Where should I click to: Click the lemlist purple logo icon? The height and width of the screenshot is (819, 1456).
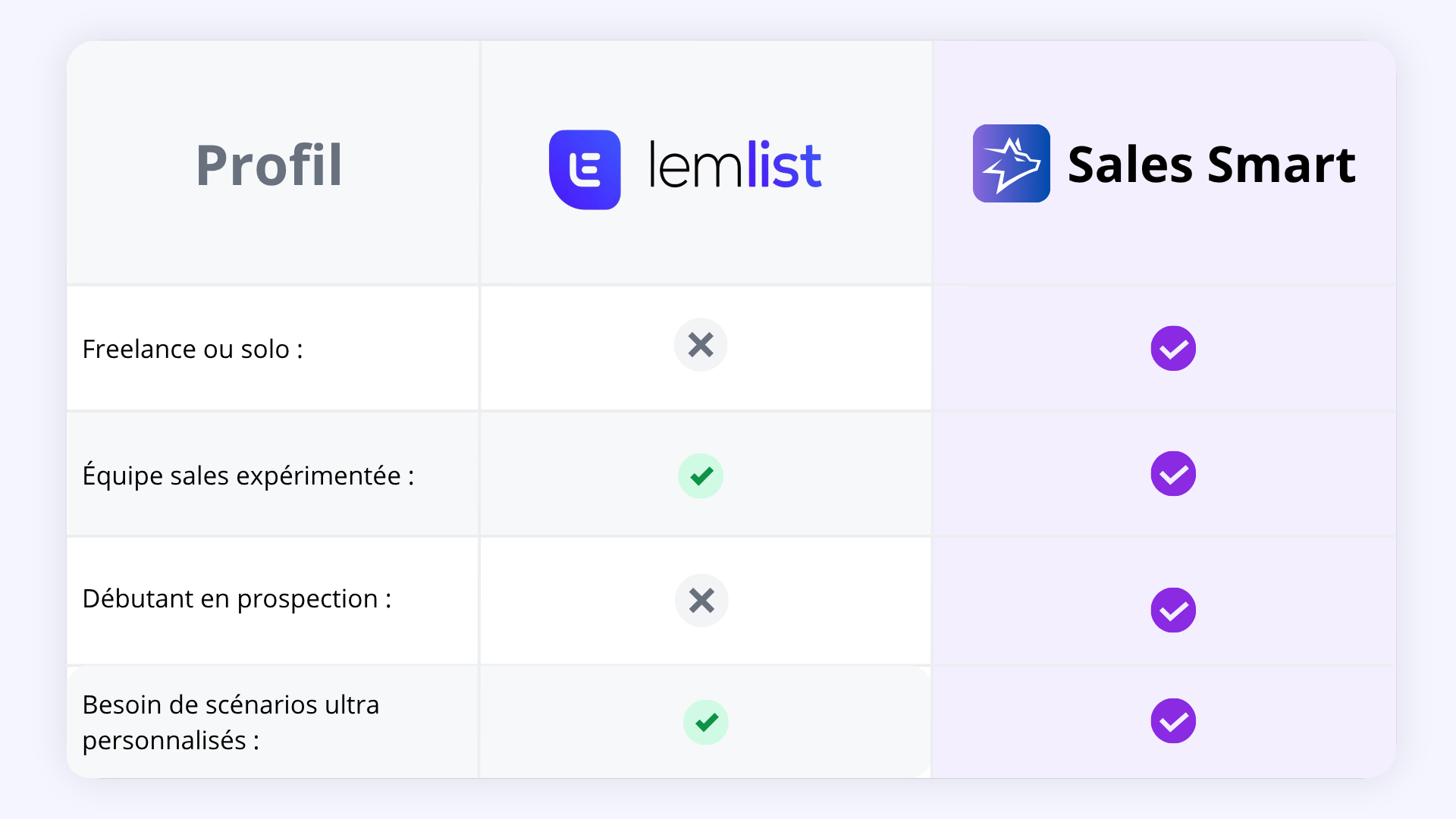point(585,170)
